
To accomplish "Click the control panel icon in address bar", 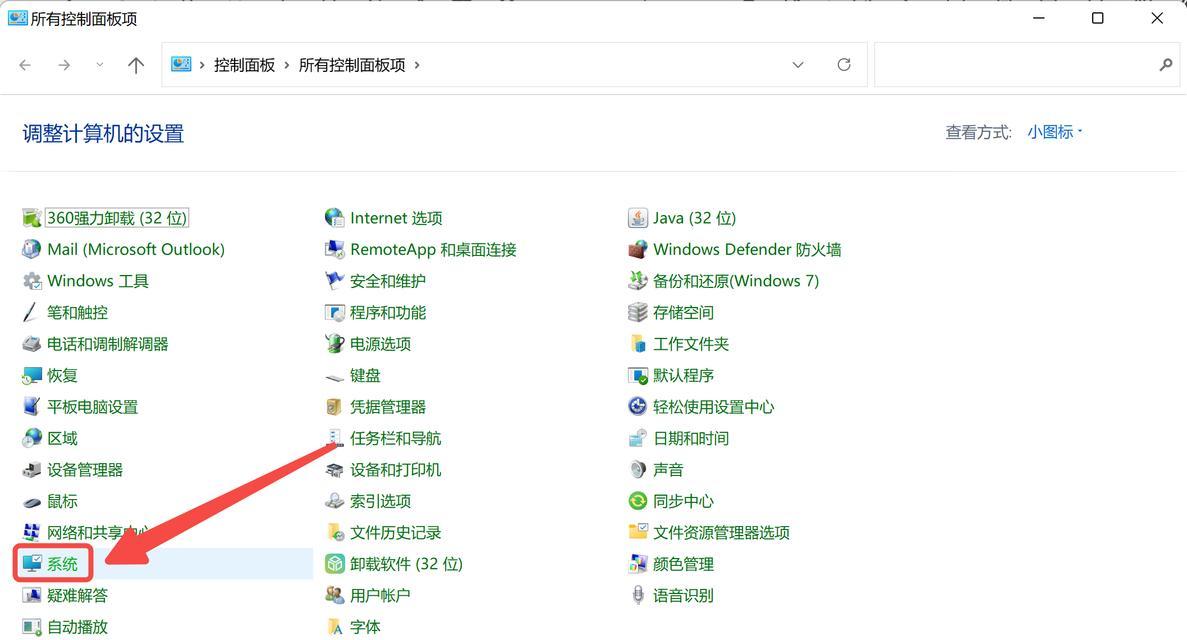I will click(x=181, y=64).
